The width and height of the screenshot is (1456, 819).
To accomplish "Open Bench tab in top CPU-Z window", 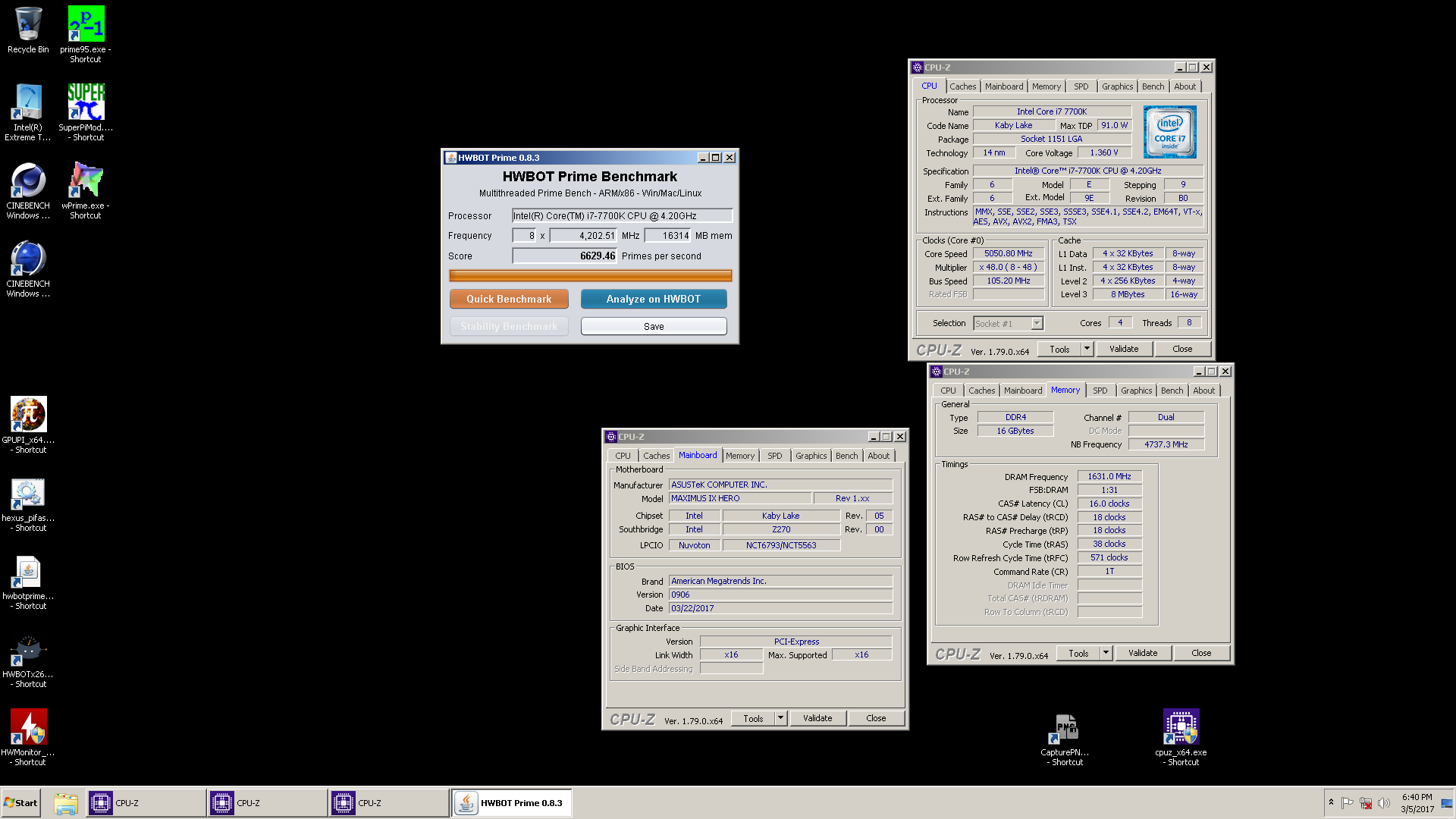I will tap(1153, 86).
